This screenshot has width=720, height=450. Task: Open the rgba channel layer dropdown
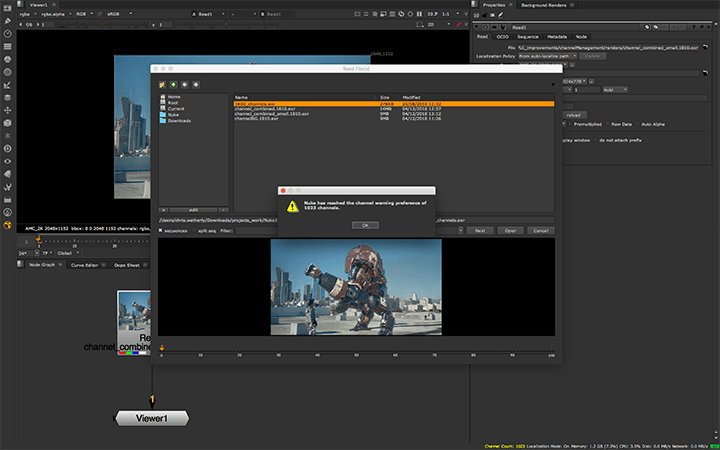(x=28, y=14)
